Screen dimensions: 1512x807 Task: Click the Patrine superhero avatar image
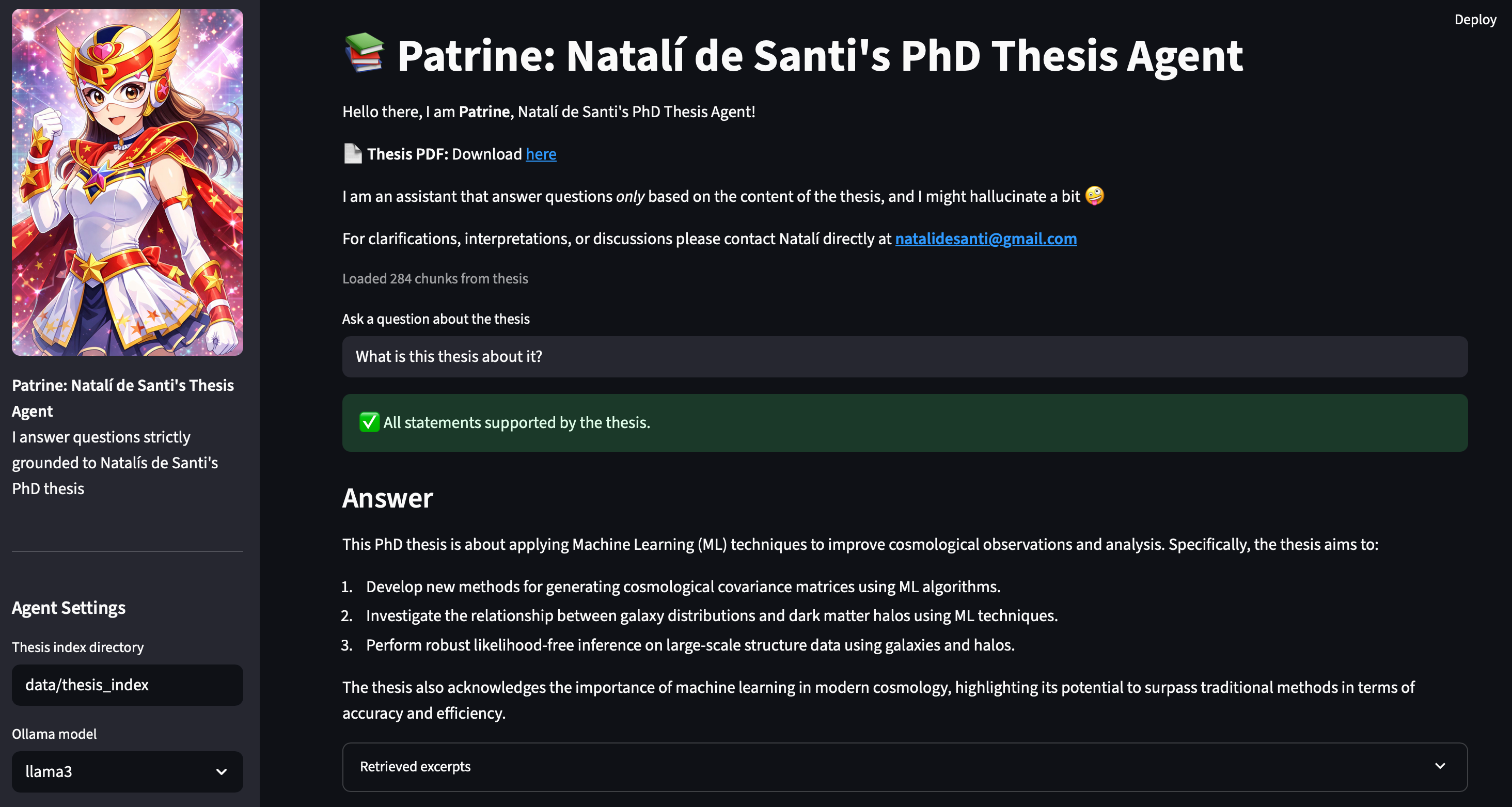click(x=128, y=182)
